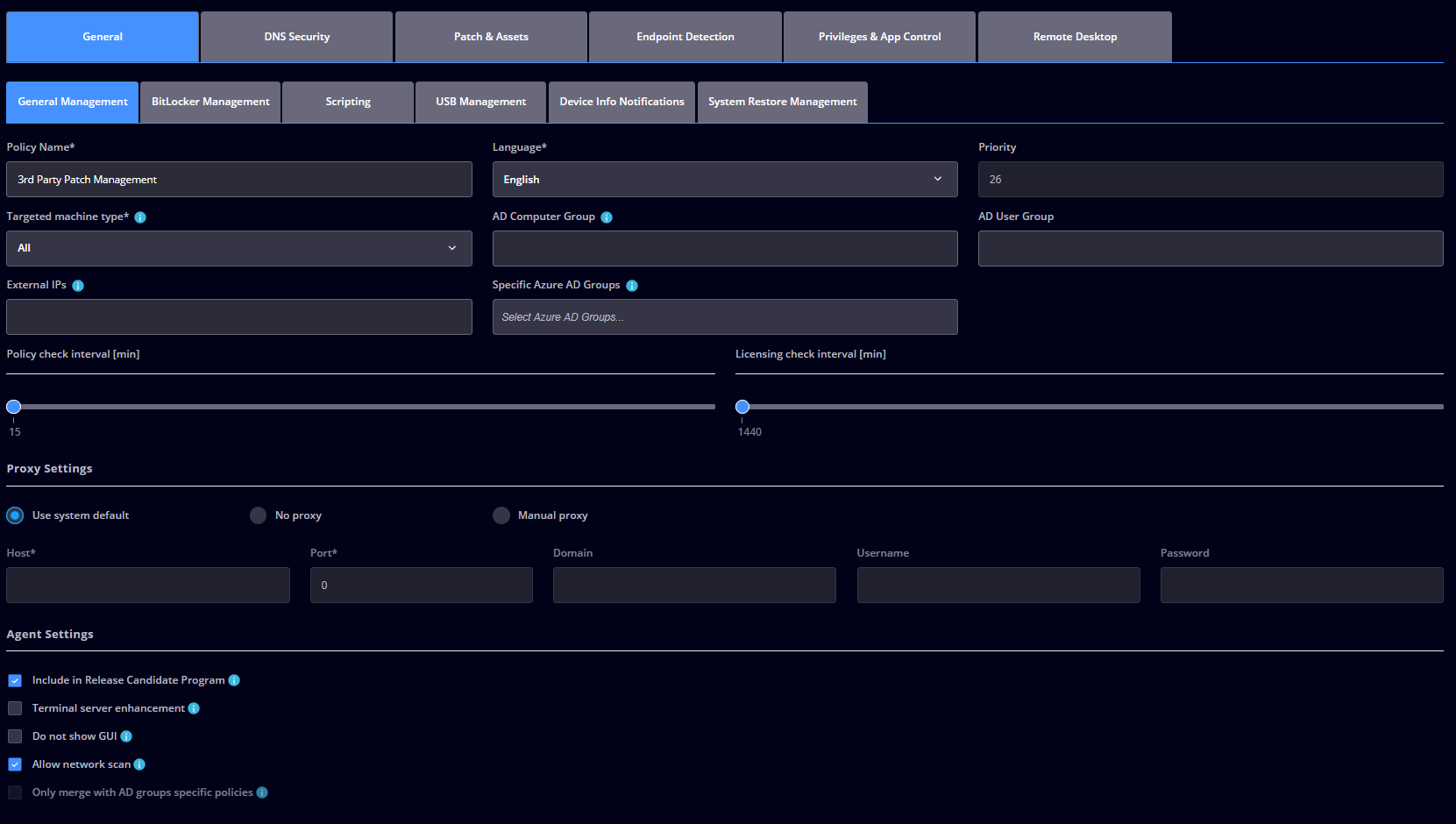Switch to Privileges & App Control tab
Screen dimensions: 1456x824
[x=879, y=37]
